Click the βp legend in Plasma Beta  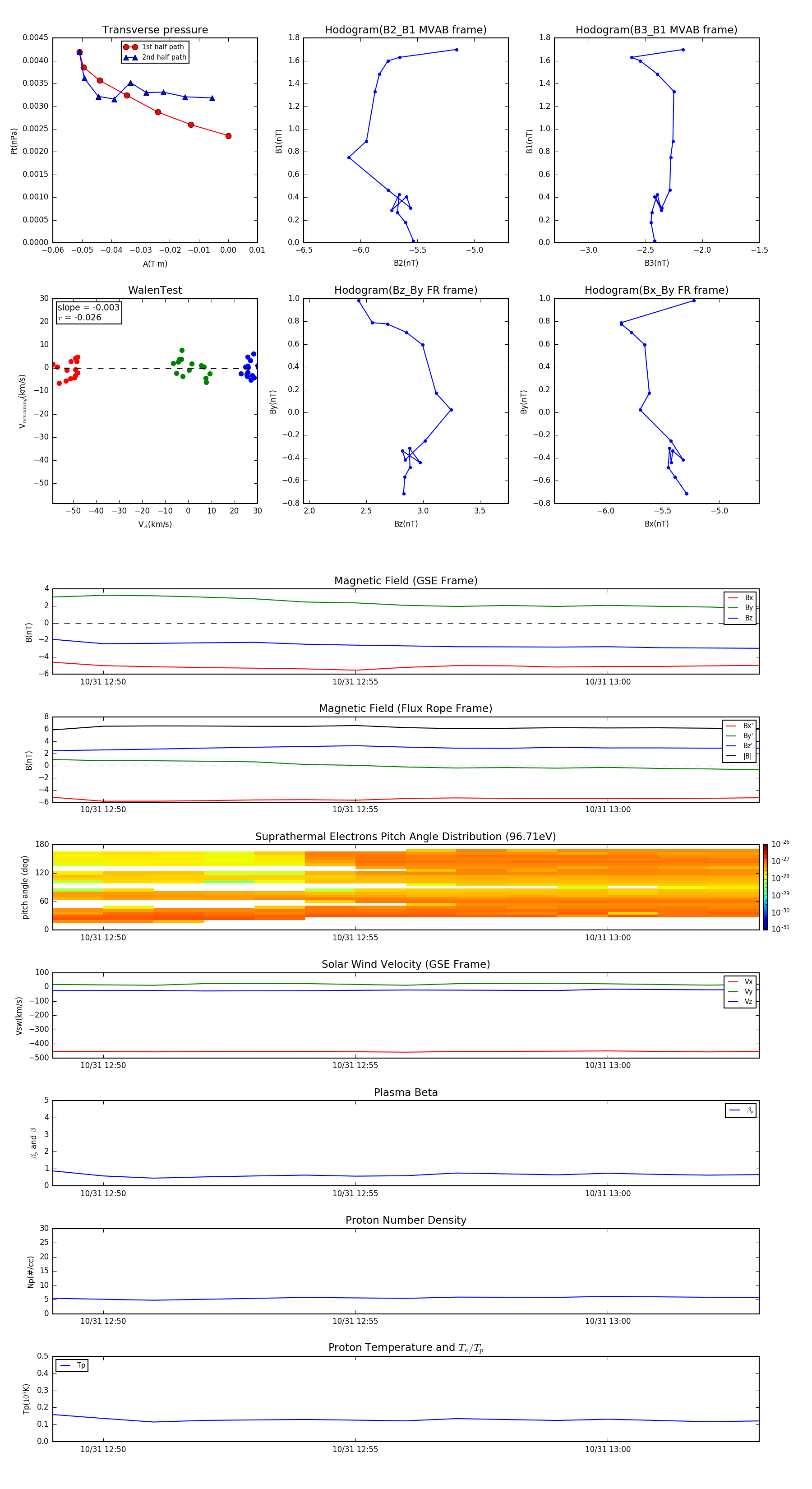[741, 1110]
